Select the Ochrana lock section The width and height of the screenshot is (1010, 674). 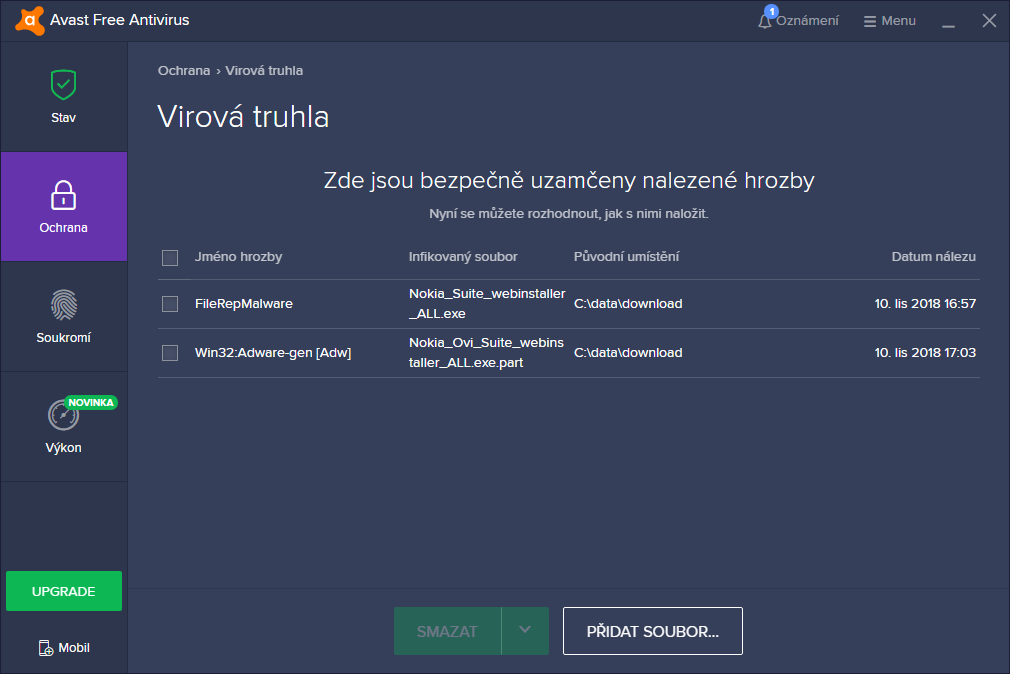pos(64,207)
